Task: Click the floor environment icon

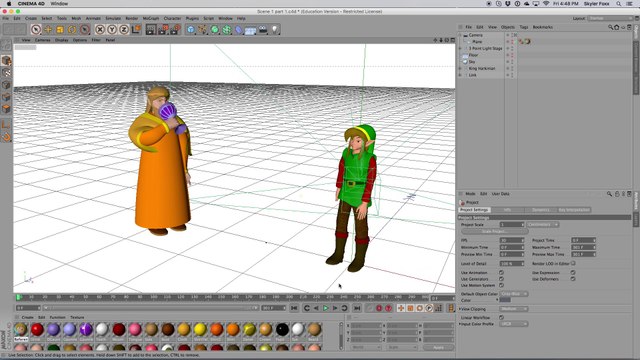Action: (x=251, y=30)
